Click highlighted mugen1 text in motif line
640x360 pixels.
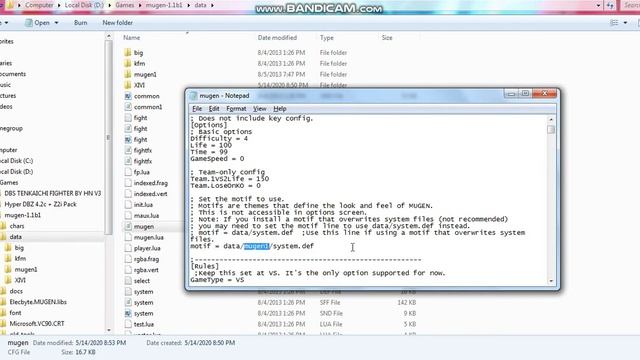coord(256,246)
